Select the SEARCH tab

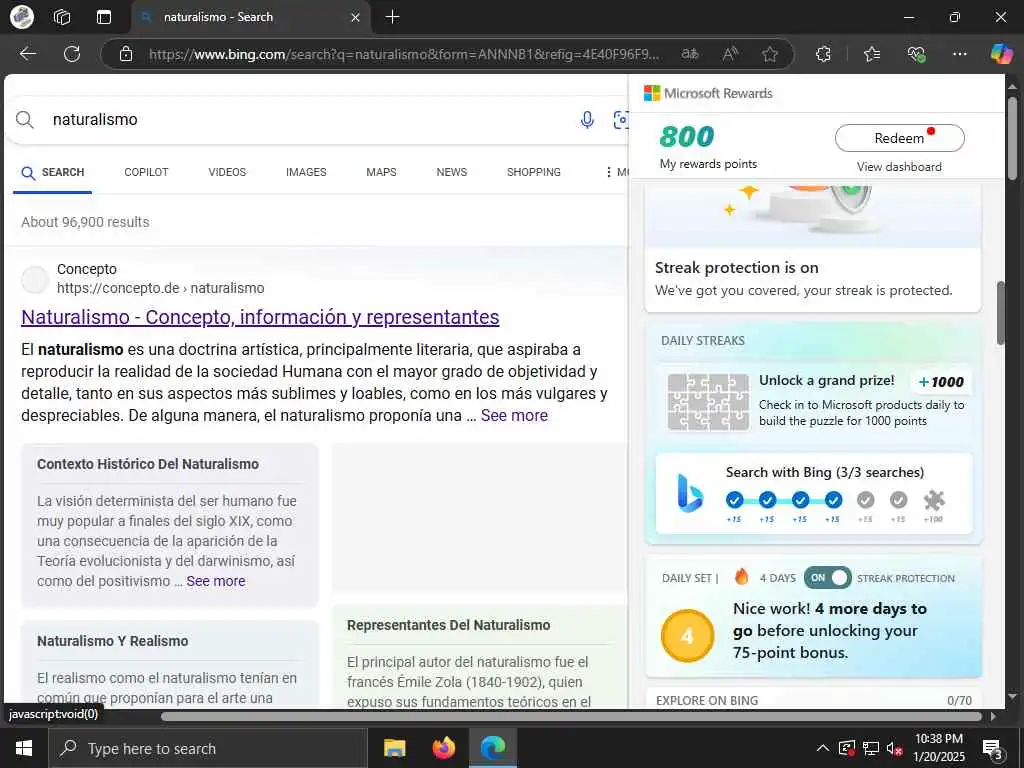(52, 172)
